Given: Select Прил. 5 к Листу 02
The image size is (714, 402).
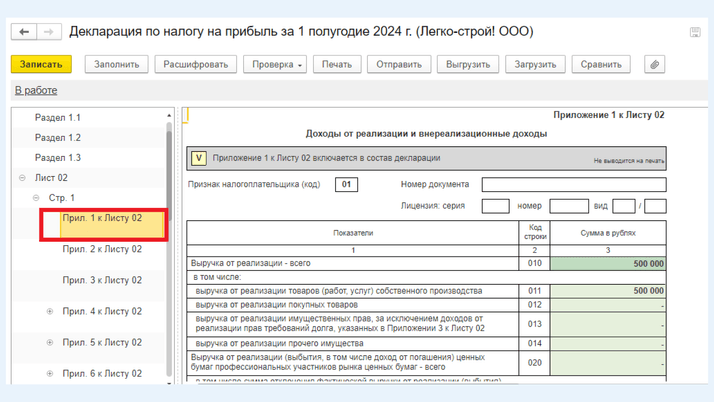Looking at the screenshot, I should click(x=102, y=342).
